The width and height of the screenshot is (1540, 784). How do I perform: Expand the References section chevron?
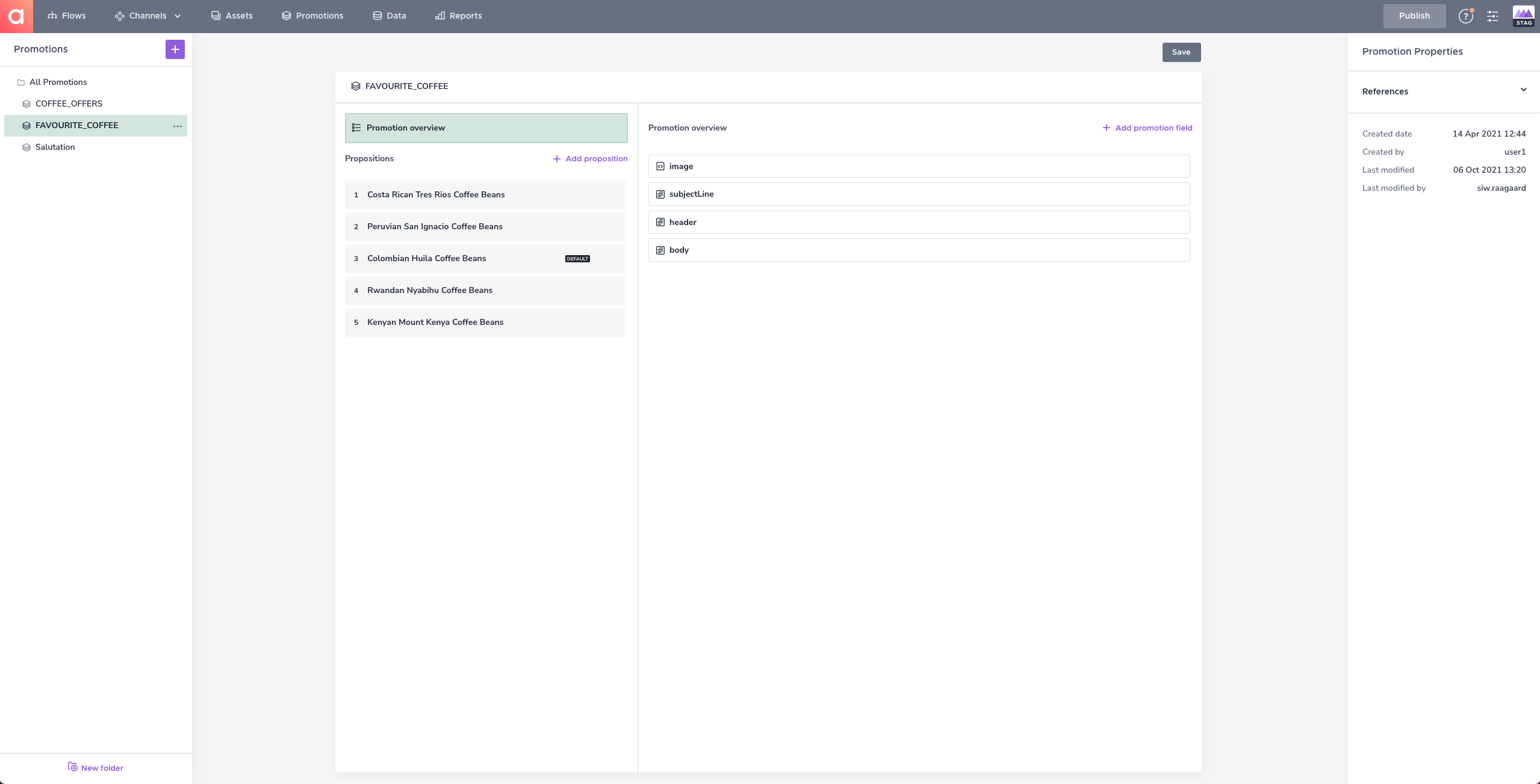tap(1523, 90)
